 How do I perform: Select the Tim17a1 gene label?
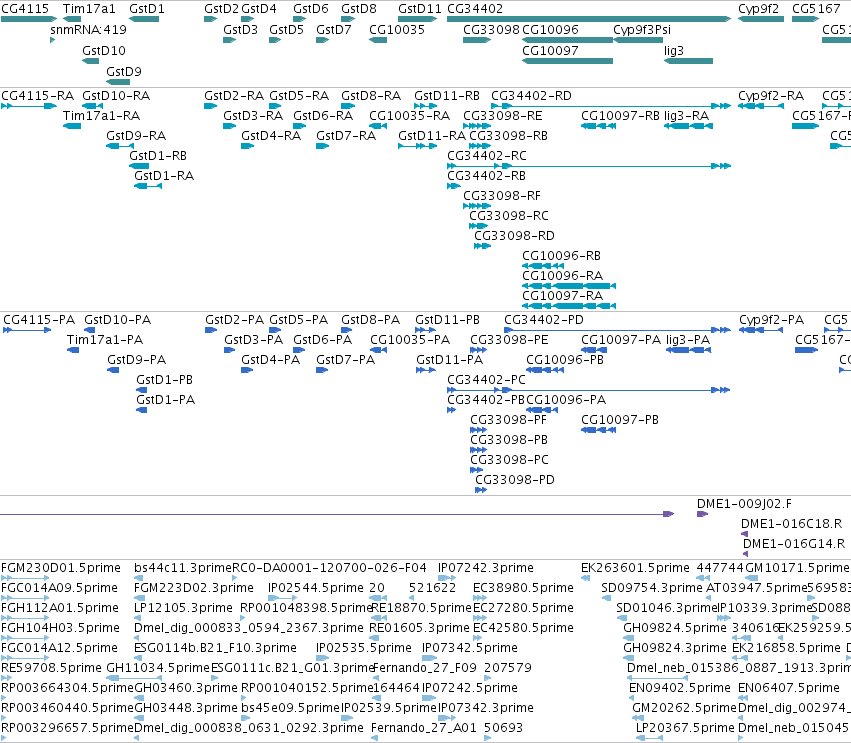[89, 9]
